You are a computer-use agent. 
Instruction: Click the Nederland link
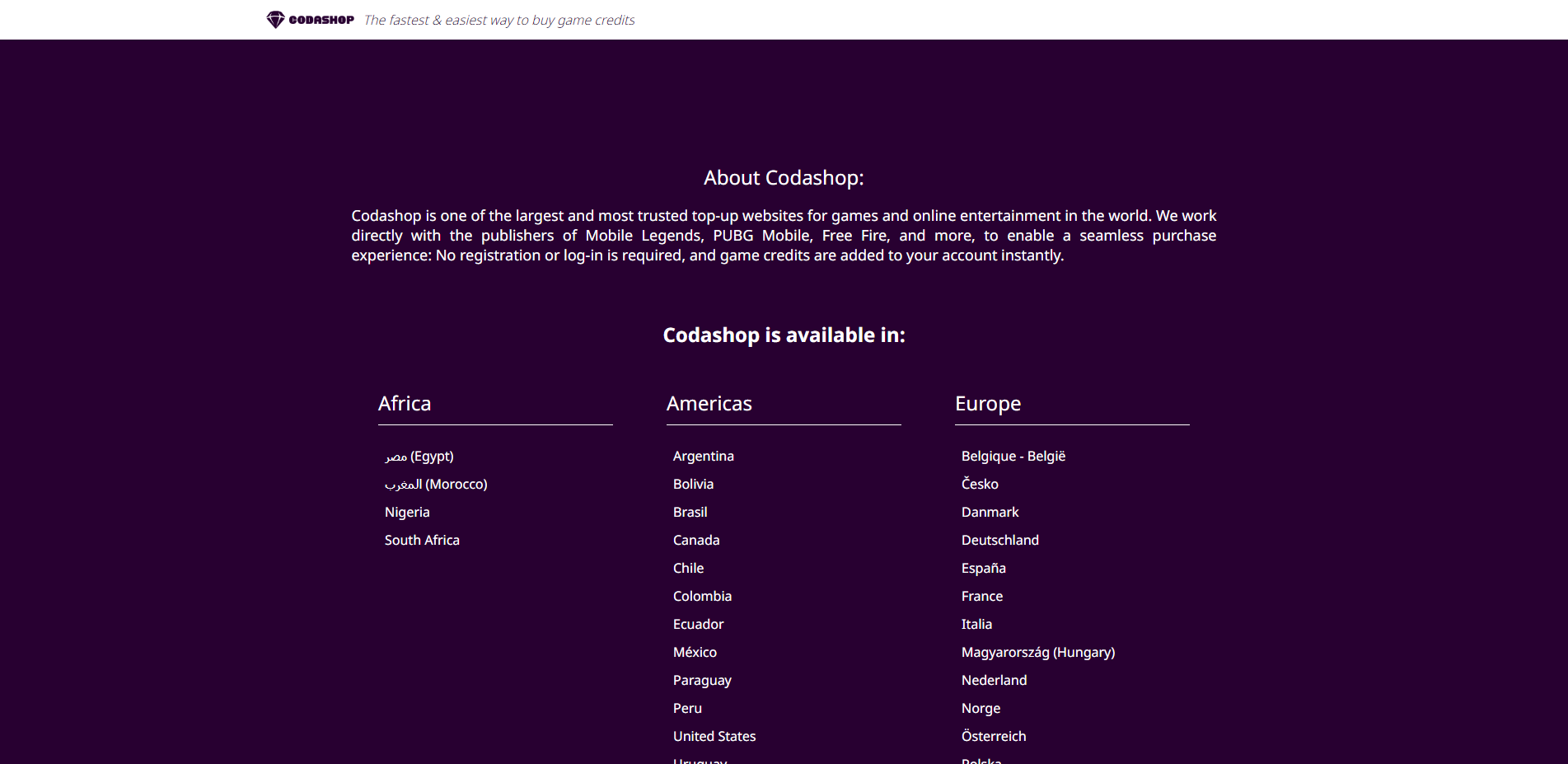pyautogui.click(x=994, y=681)
